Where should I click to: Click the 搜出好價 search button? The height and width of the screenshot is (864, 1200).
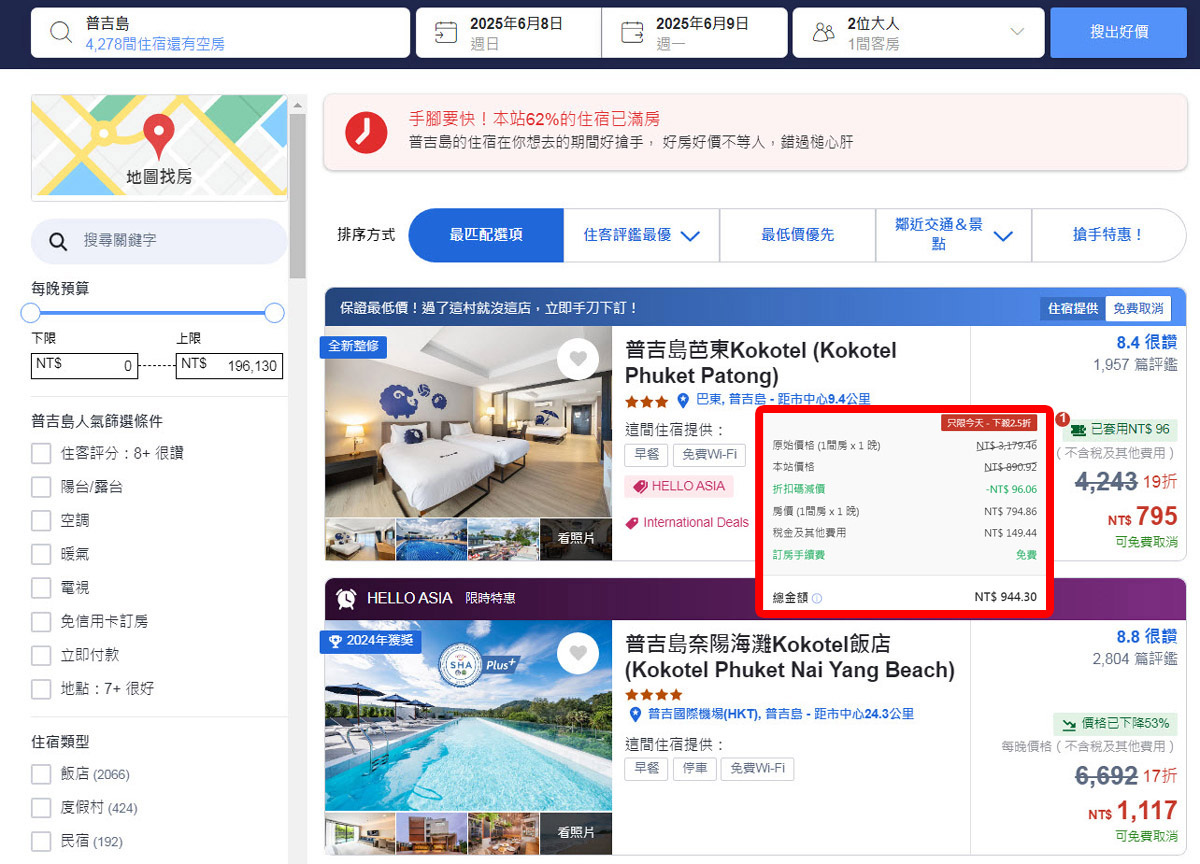[x=1119, y=33]
